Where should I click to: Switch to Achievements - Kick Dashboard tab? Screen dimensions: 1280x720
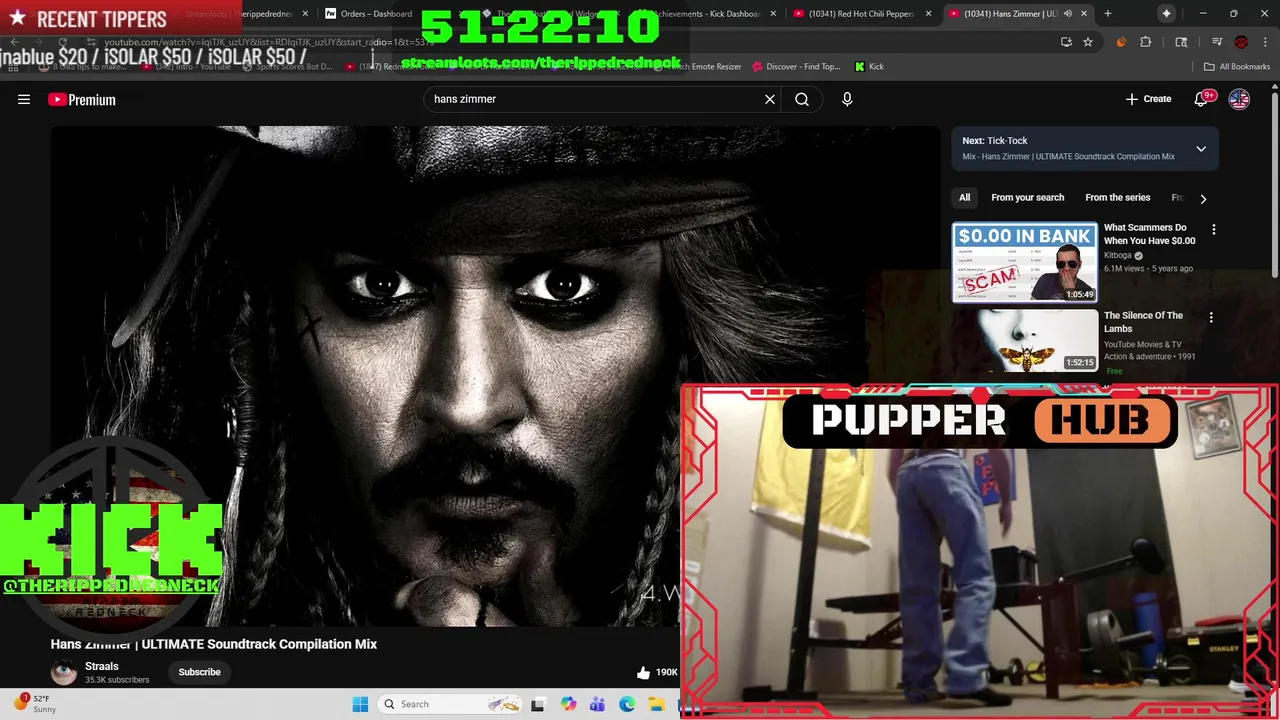[x=705, y=14]
